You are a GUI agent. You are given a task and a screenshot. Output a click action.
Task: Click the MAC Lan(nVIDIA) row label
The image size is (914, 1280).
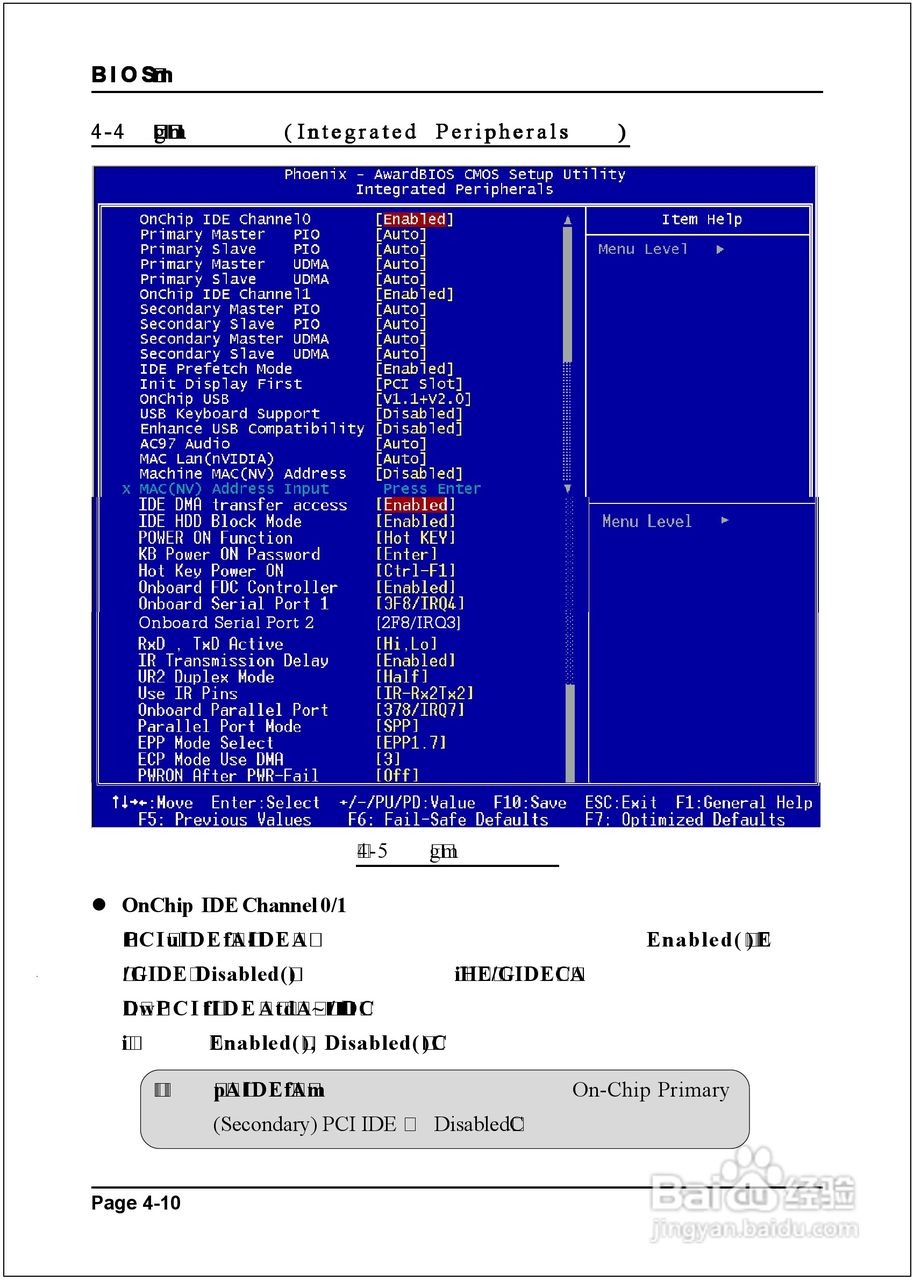(207, 459)
